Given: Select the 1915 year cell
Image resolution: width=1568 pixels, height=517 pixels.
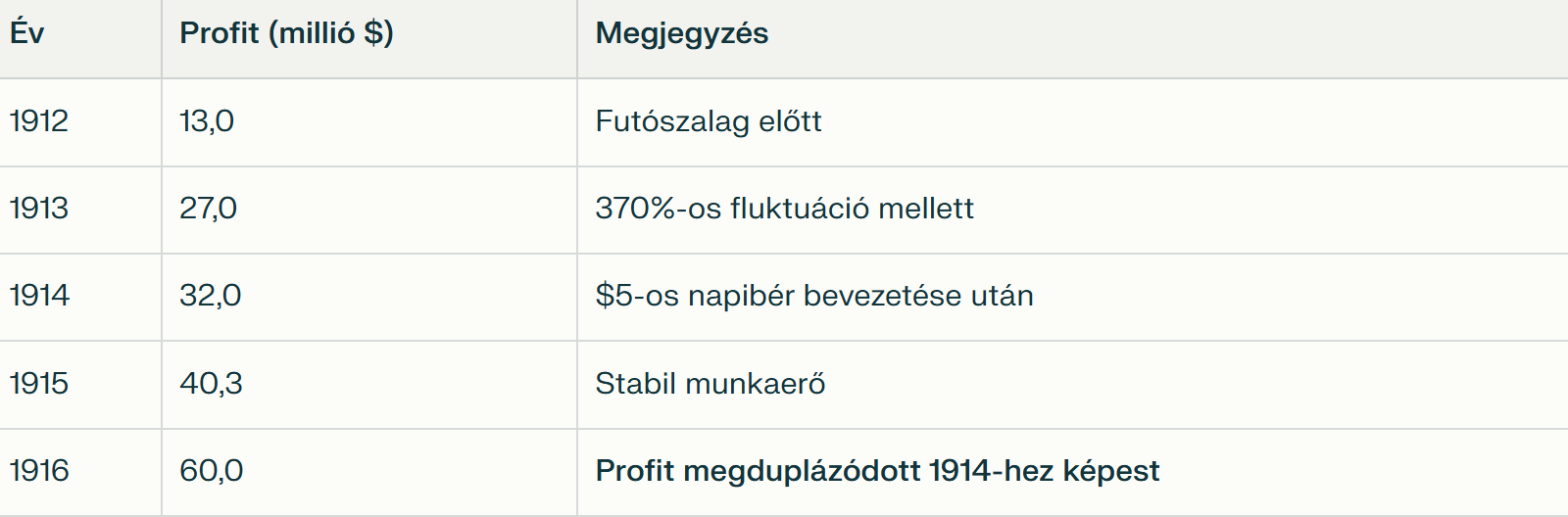Looking at the screenshot, I should click(39, 383).
